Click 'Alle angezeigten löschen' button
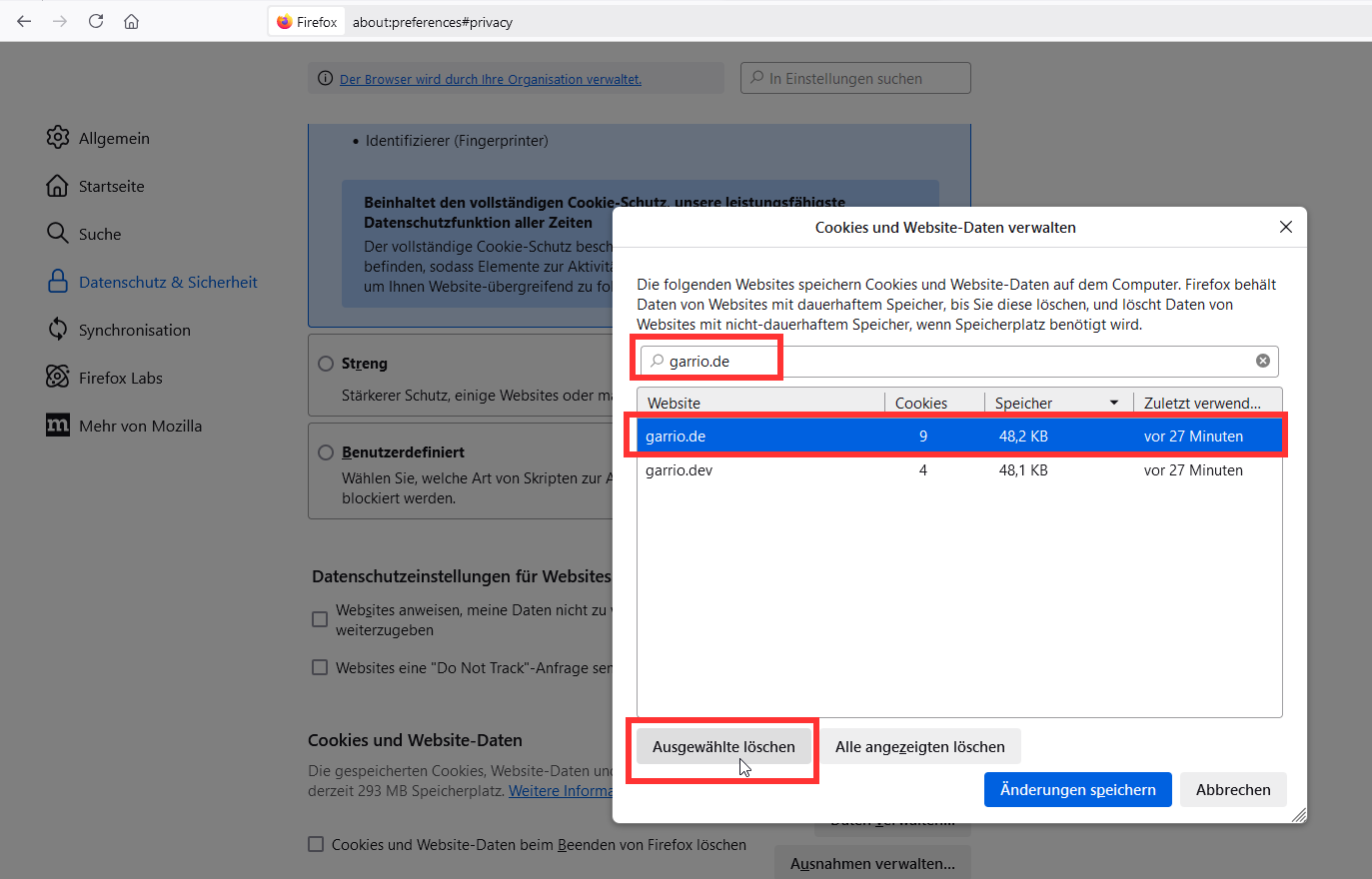 920,746
